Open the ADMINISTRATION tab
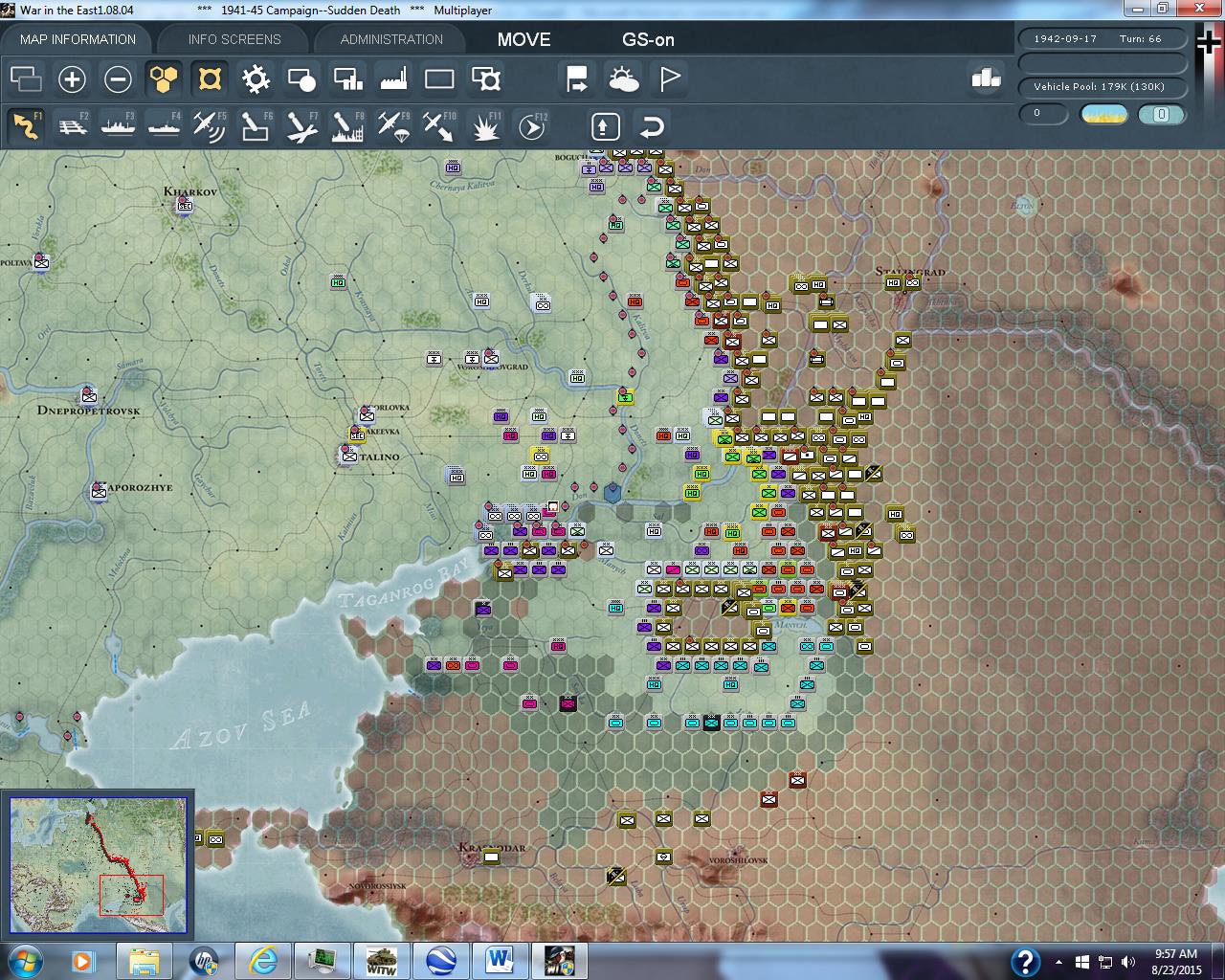The image size is (1225, 980). point(391,39)
